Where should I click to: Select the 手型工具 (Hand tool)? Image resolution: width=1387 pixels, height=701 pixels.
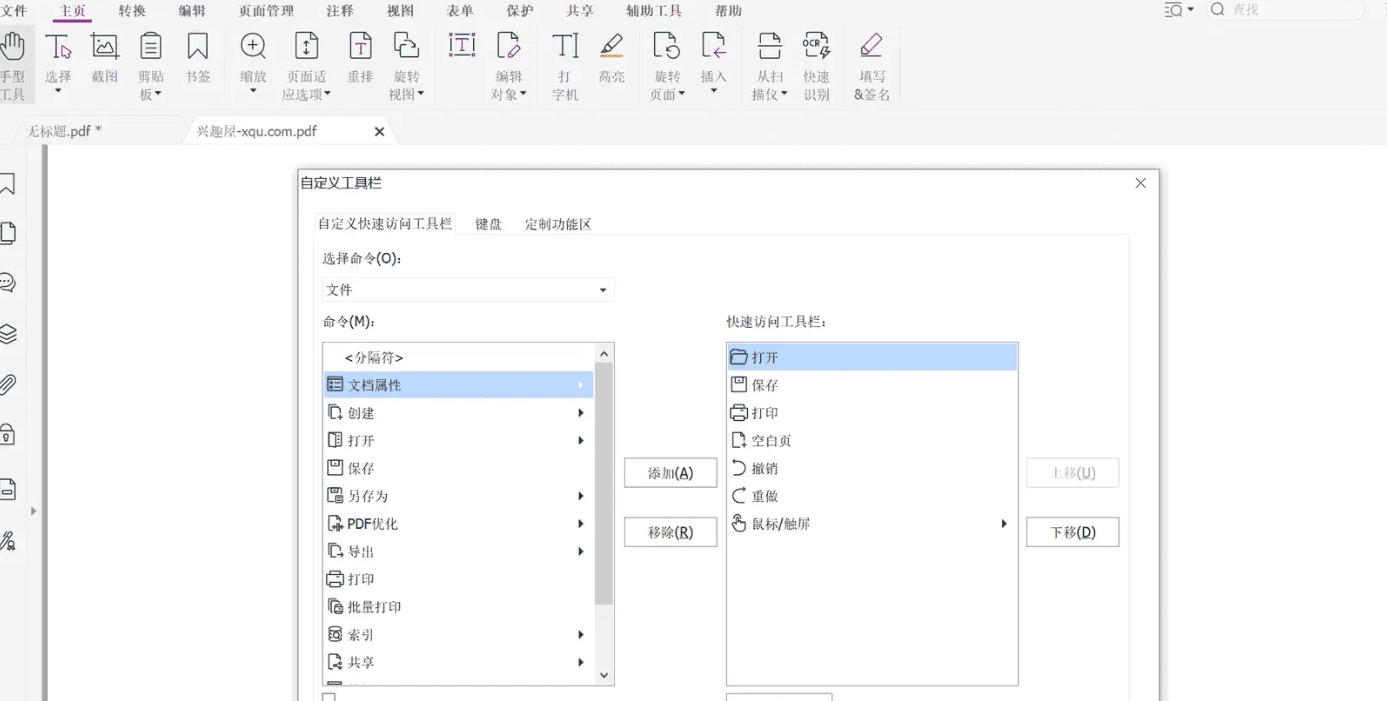[15, 65]
